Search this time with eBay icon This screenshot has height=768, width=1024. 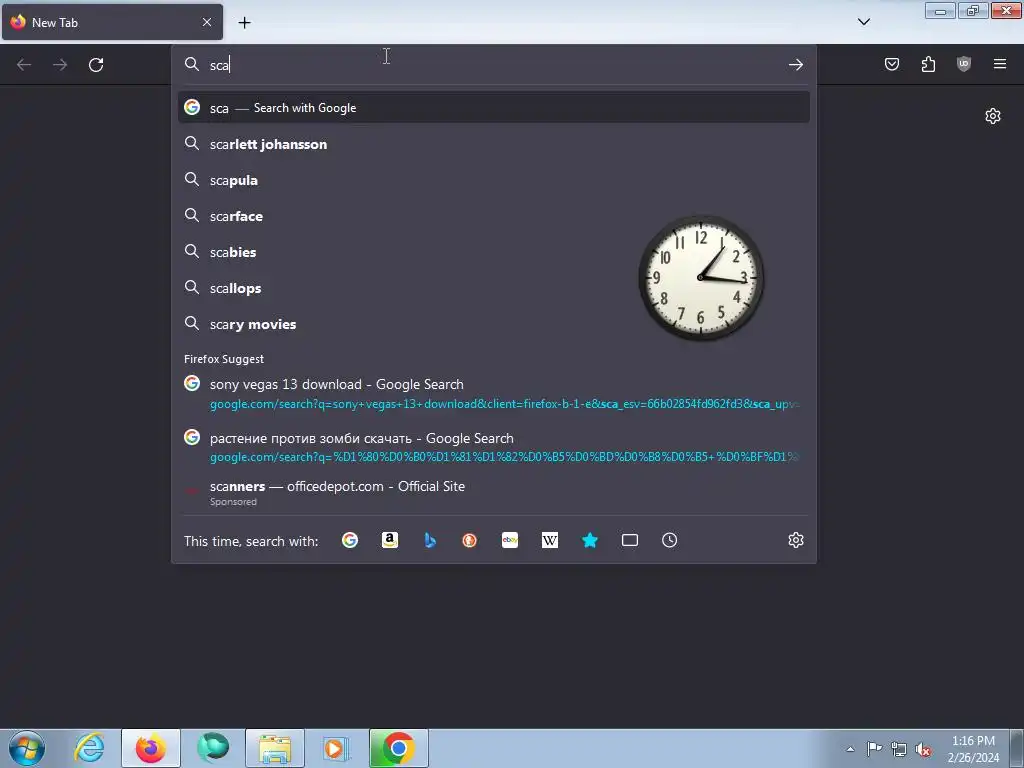point(510,540)
